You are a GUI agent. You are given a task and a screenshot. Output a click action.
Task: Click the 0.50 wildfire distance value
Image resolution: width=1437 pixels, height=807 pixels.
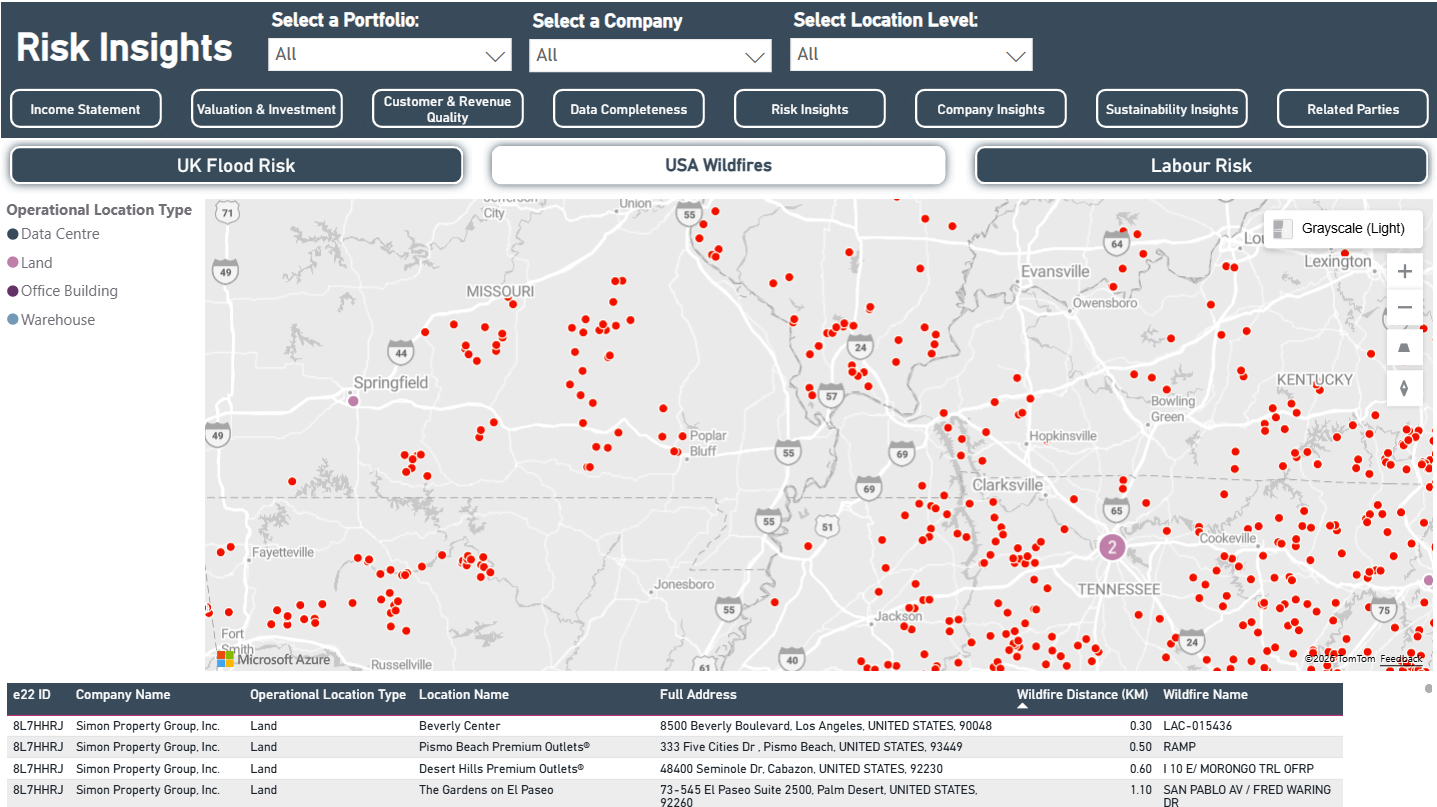click(x=1140, y=747)
